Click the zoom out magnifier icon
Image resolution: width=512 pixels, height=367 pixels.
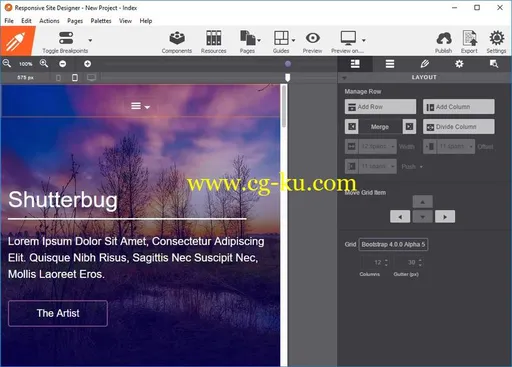point(7,63)
